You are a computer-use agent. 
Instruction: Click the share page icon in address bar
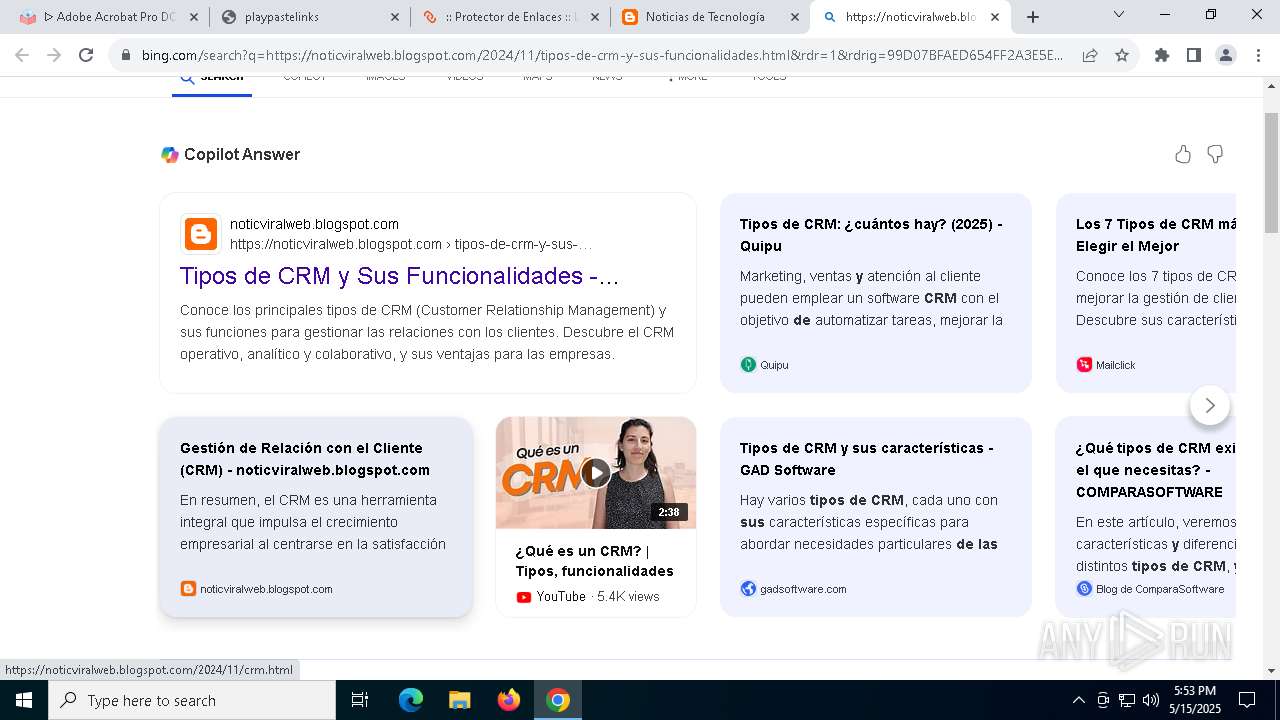(x=1090, y=56)
